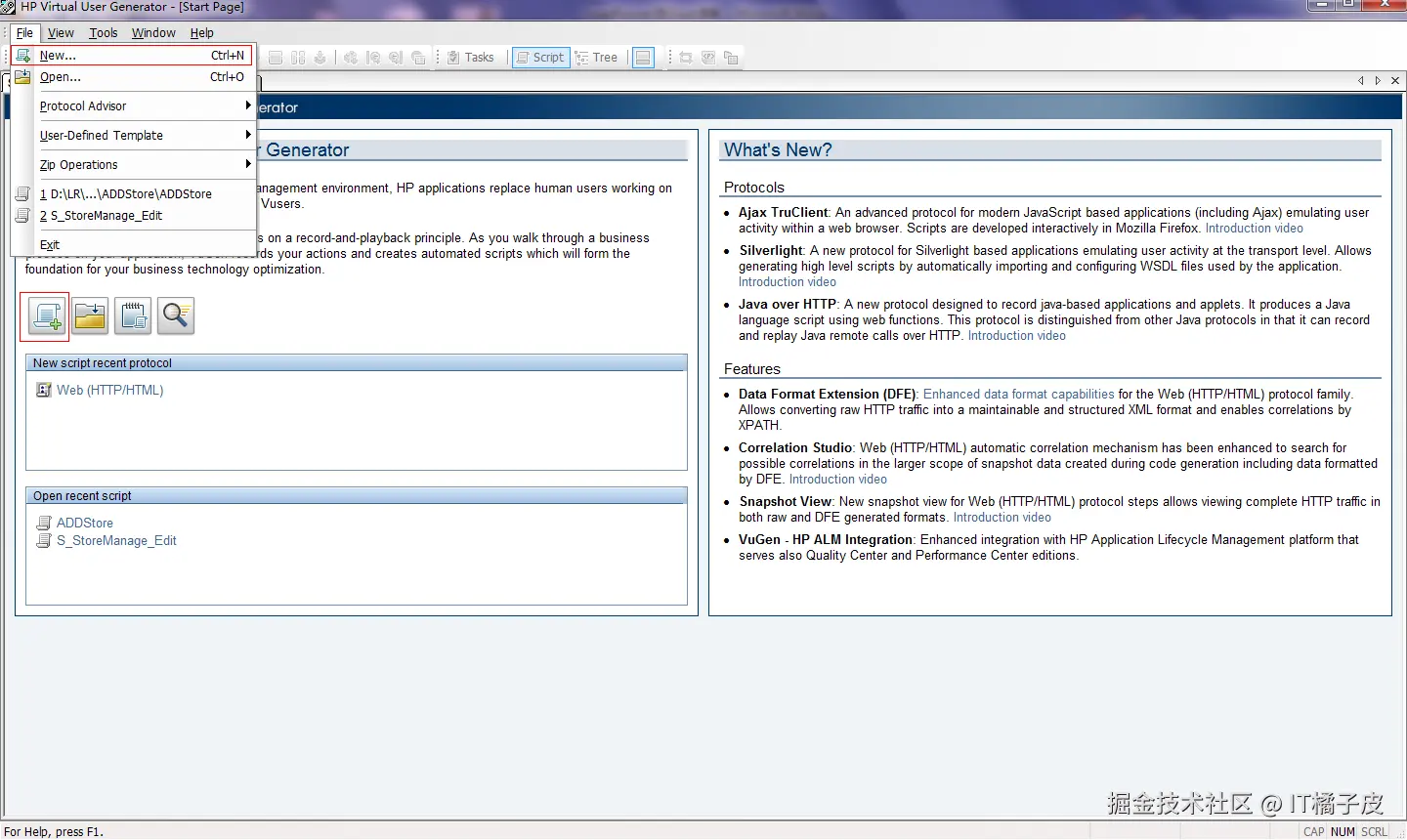Image resolution: width=1407 pixels, height=840 pixels.
Task: Select Protocol Advisor menu entry
Action: tap(133, 106)
